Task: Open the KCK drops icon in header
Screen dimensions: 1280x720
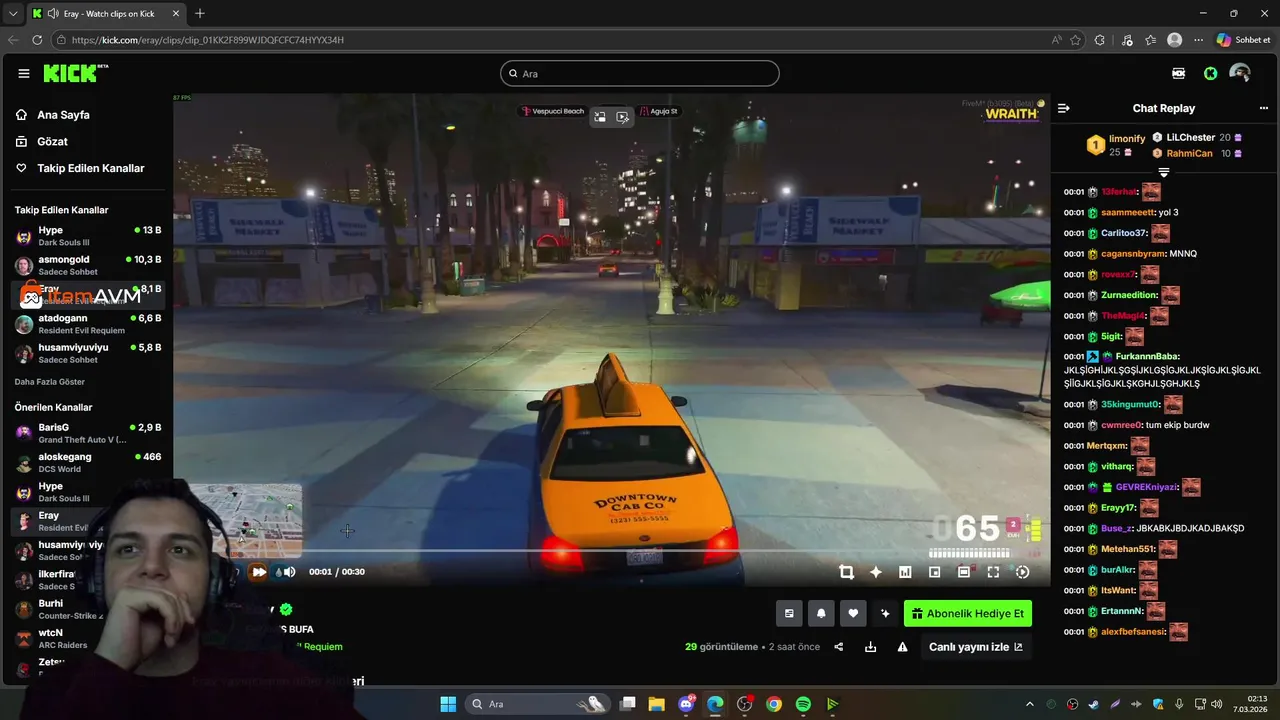Action: tap(1179, 73)
